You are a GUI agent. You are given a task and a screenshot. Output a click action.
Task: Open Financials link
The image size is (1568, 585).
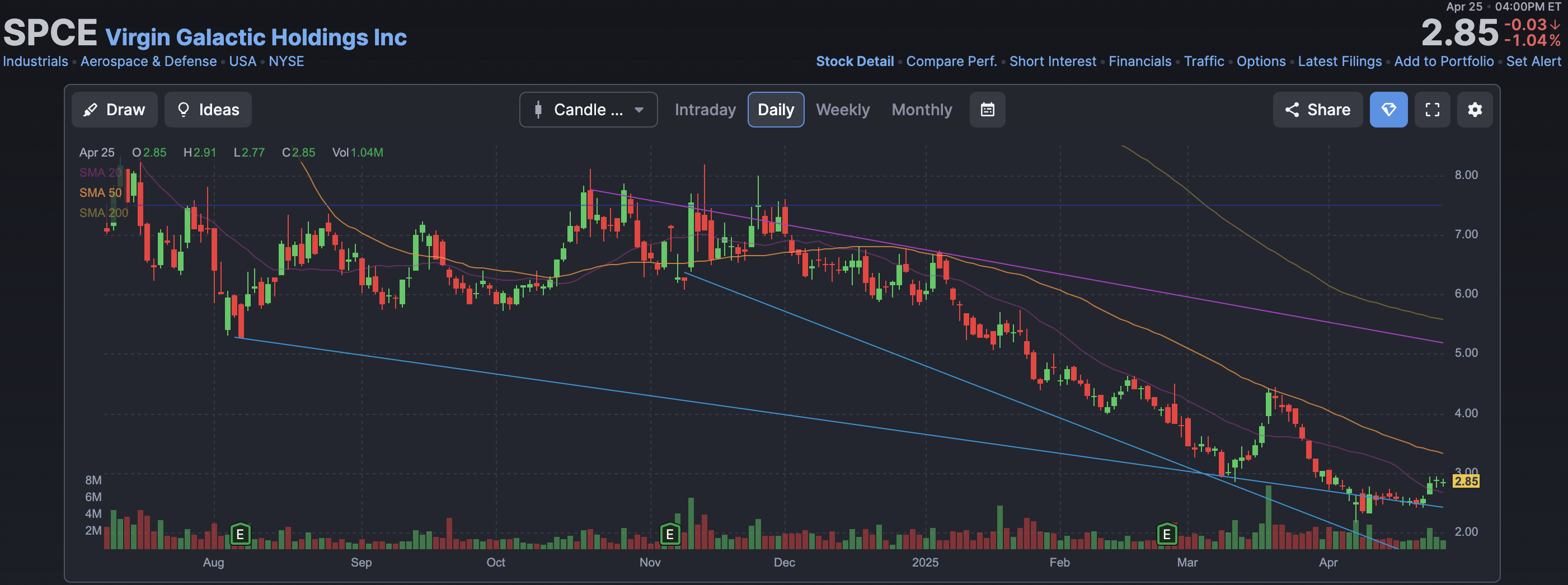[x=1139, y=62]
